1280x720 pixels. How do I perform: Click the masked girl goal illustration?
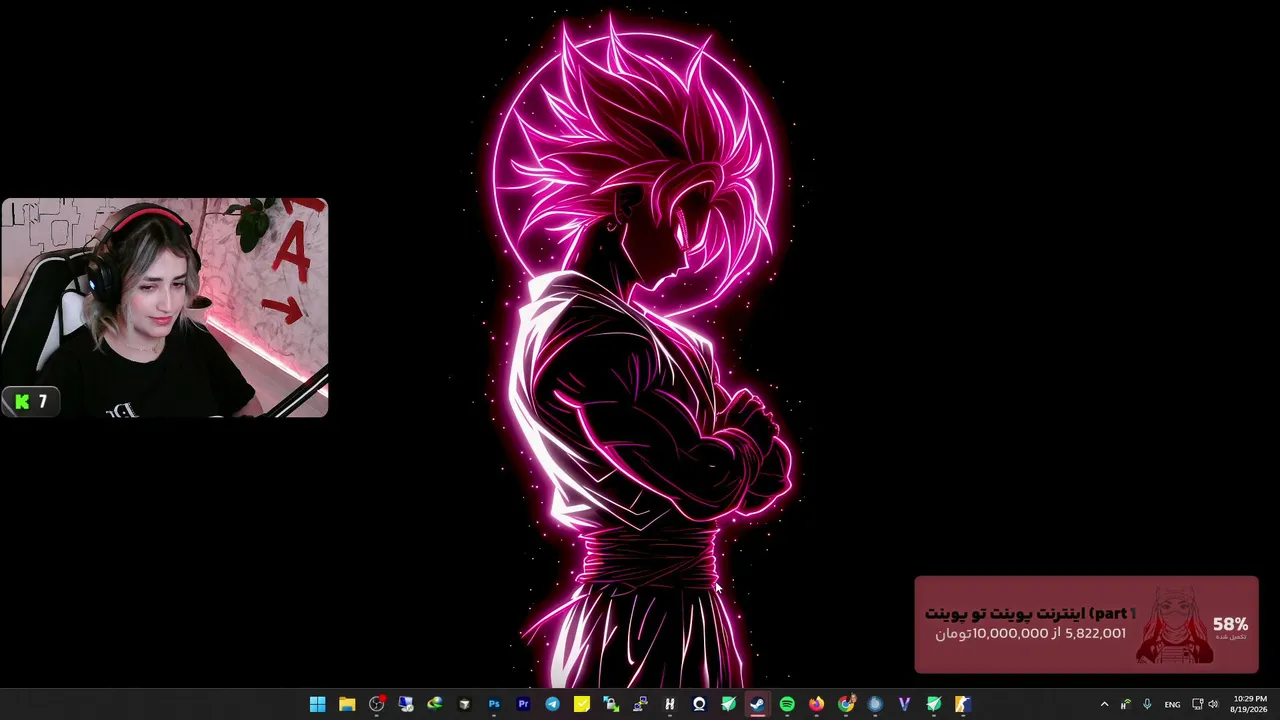[1174, 626]
